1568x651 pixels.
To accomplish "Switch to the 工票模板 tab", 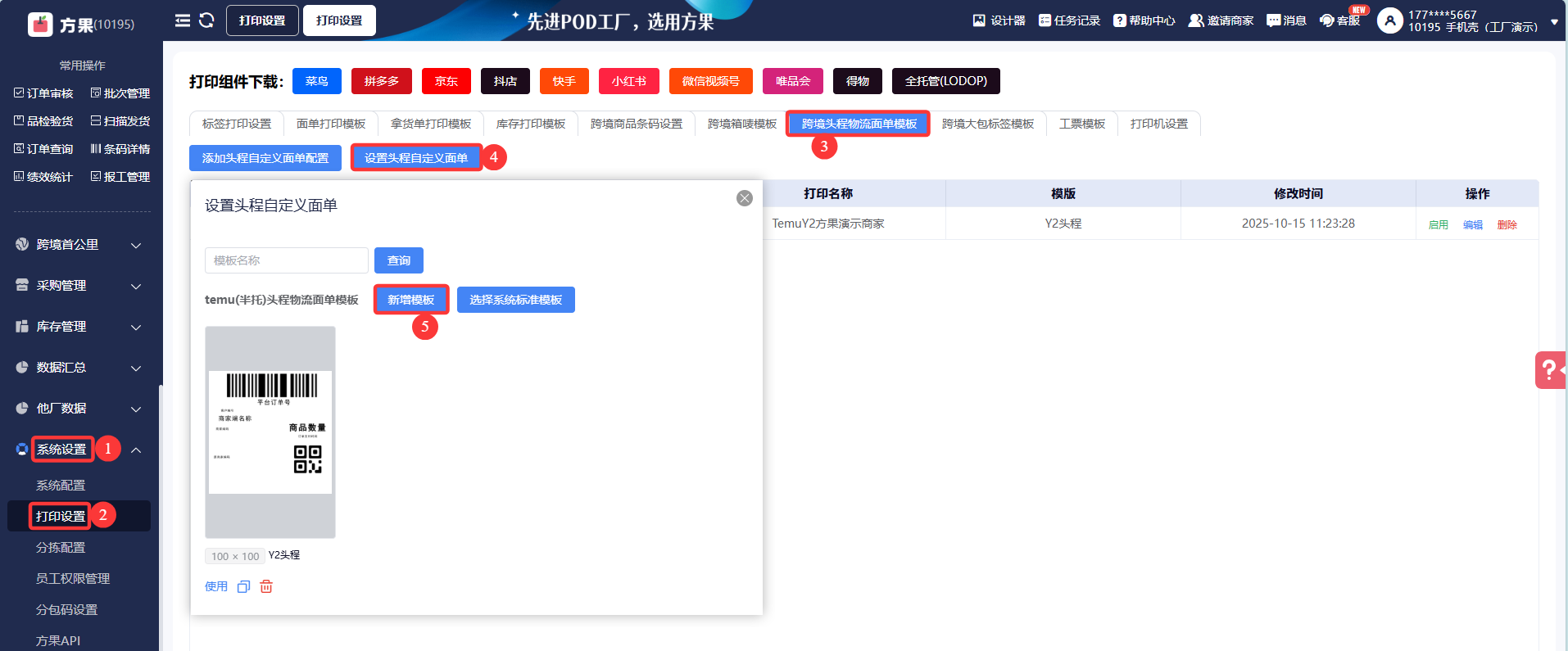I will click(1082, 124).
